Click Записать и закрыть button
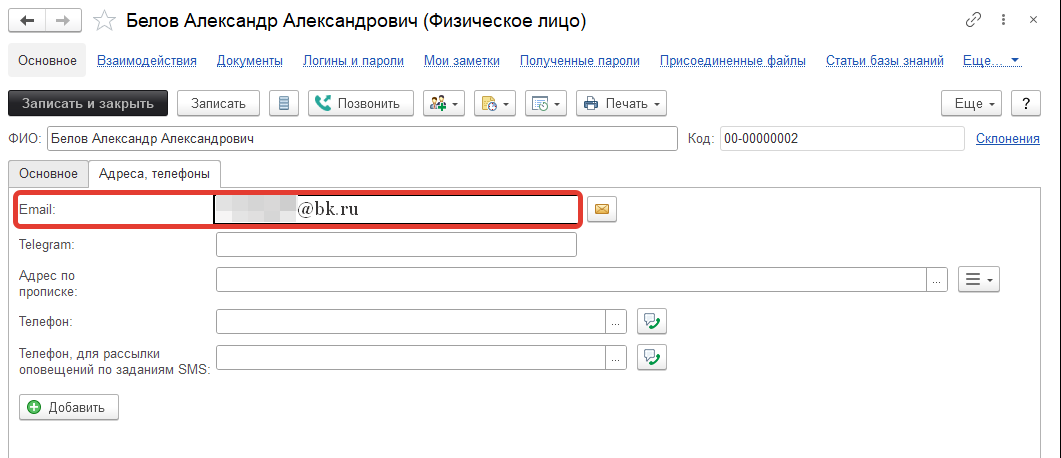The width and height of the screenshot is (1061, 458). (x=87, y=104)
